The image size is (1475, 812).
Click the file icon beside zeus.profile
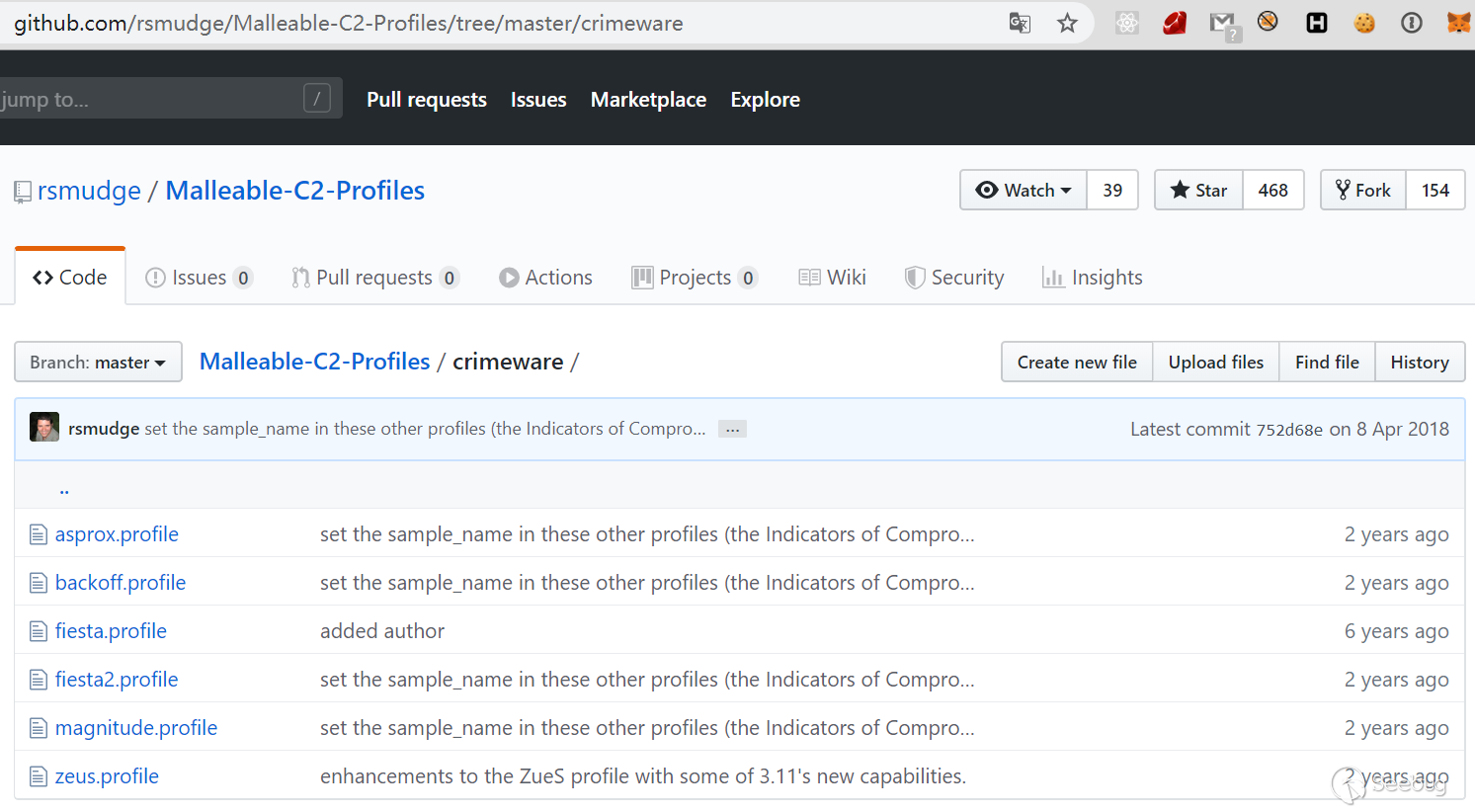39,776
